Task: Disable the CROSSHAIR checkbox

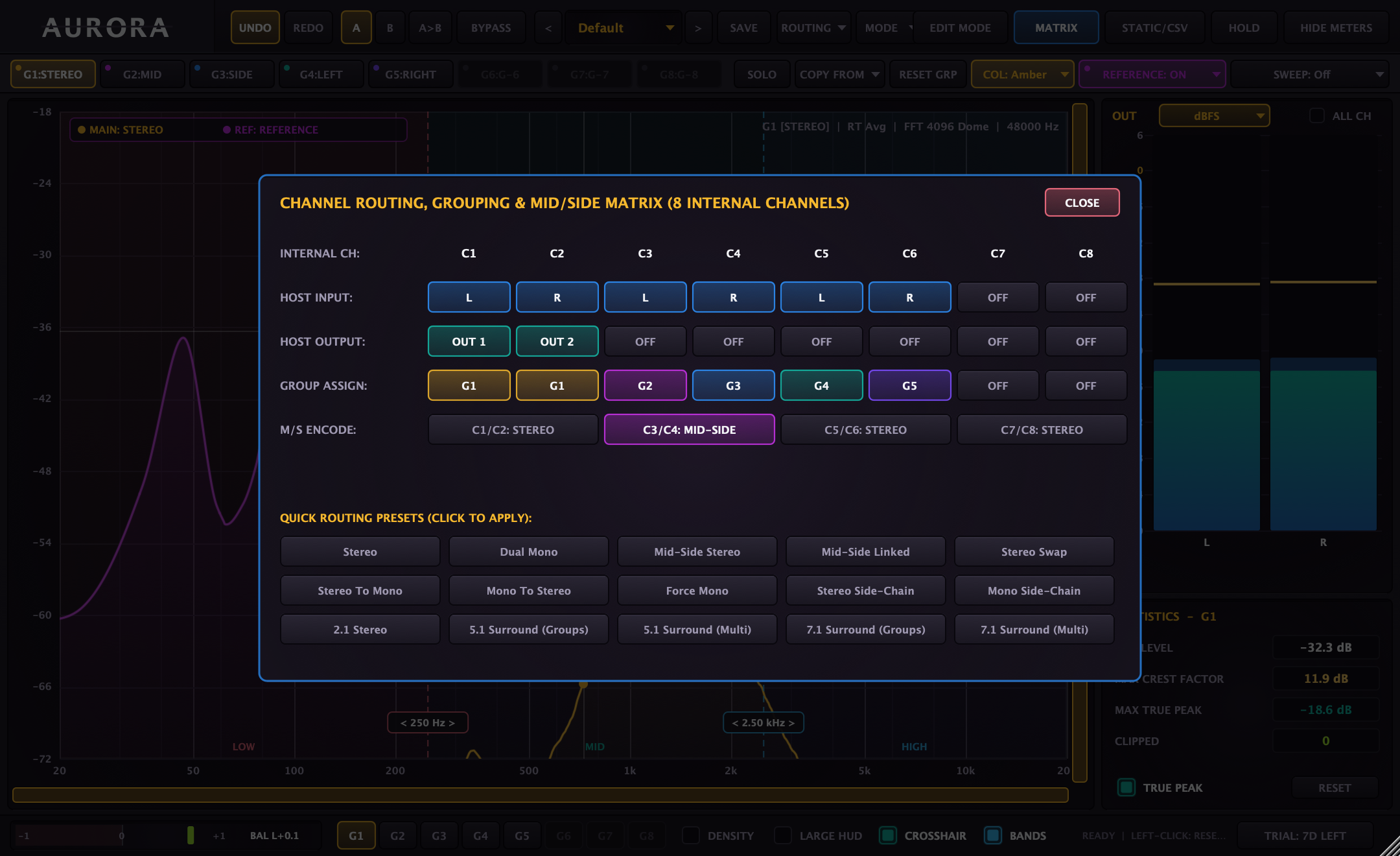Action: coord(888,835)
